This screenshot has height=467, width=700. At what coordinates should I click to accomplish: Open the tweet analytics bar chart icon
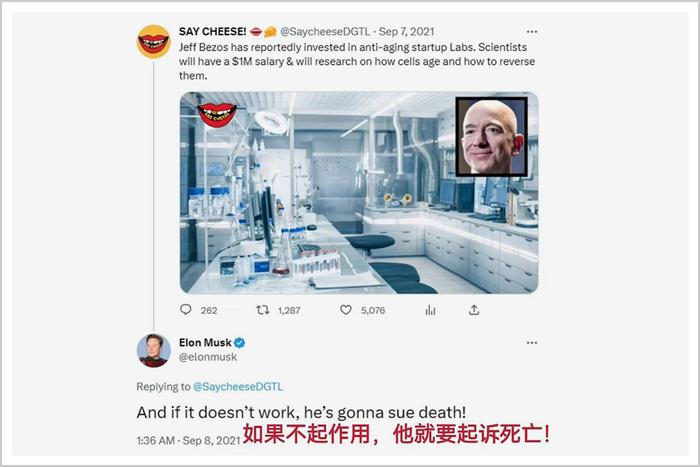coord(430,309)
